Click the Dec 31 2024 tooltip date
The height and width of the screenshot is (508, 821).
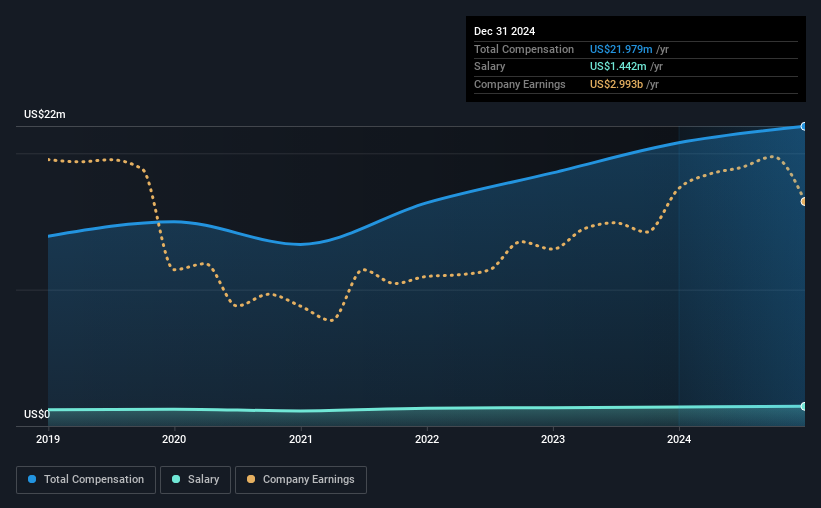tap(504, 31)
